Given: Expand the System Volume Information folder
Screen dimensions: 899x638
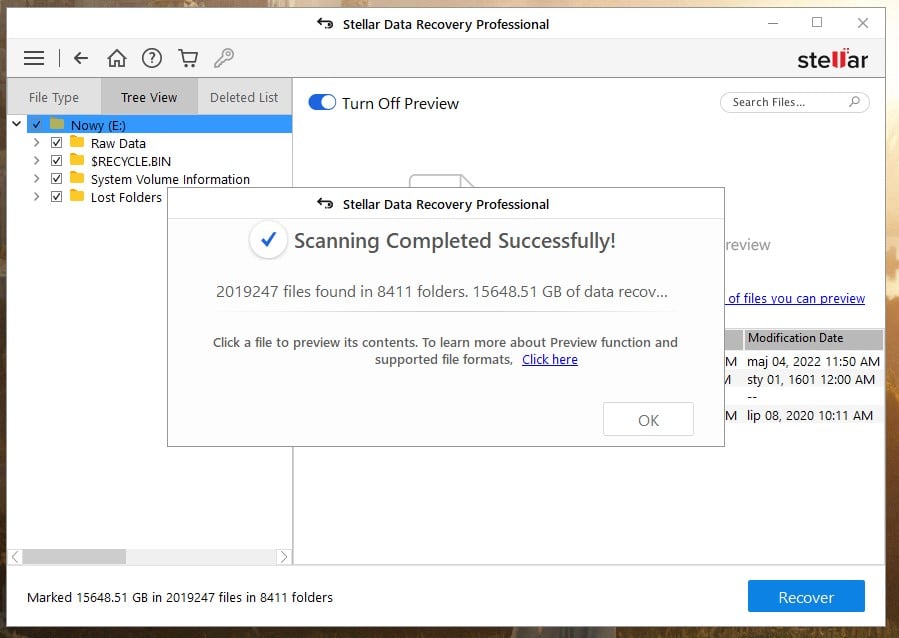Looking at the screenshot, I should [x=36, y=179].
